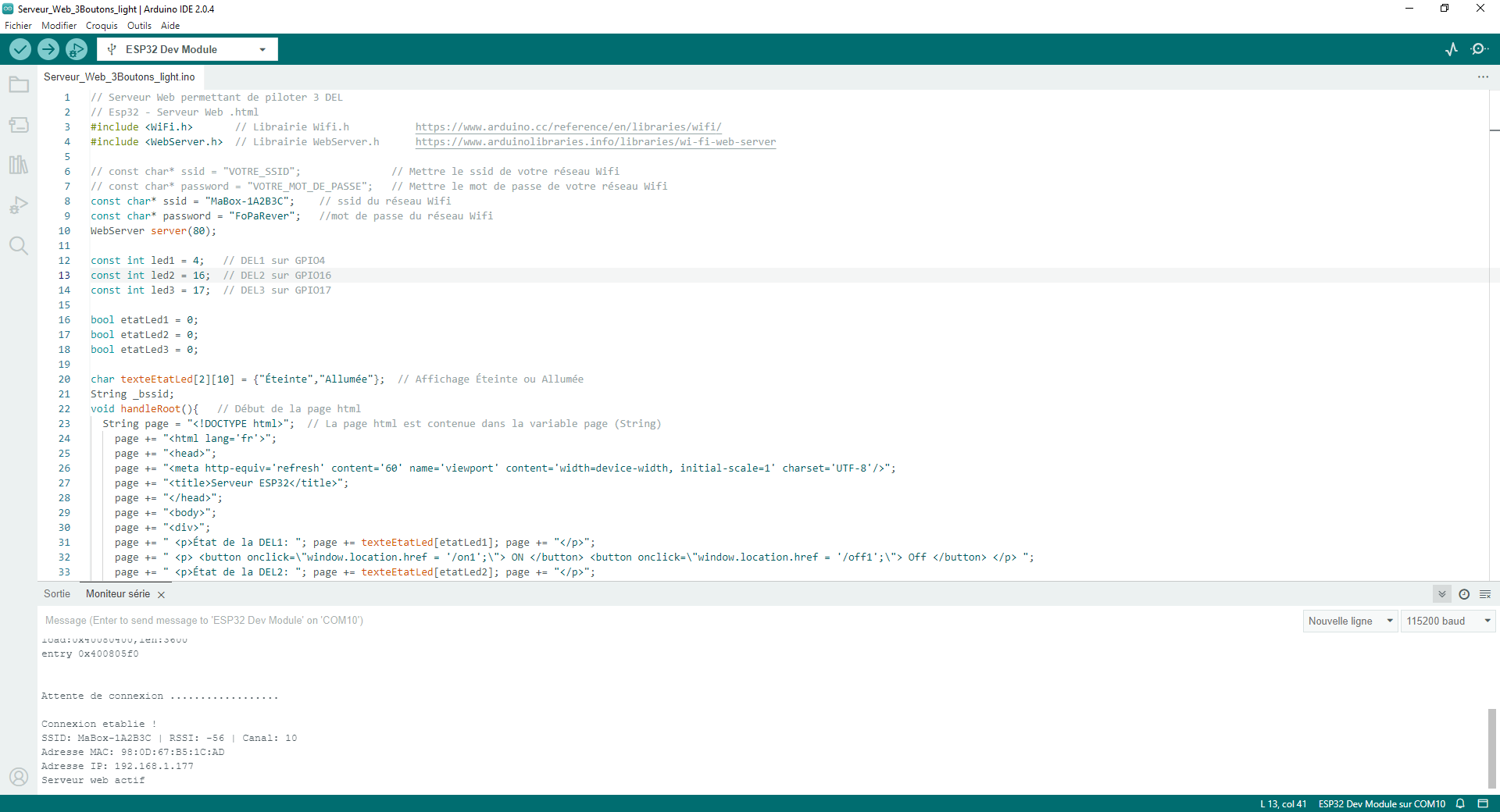Toggle autoscroll in the serial monitor

pos(1442,594)
